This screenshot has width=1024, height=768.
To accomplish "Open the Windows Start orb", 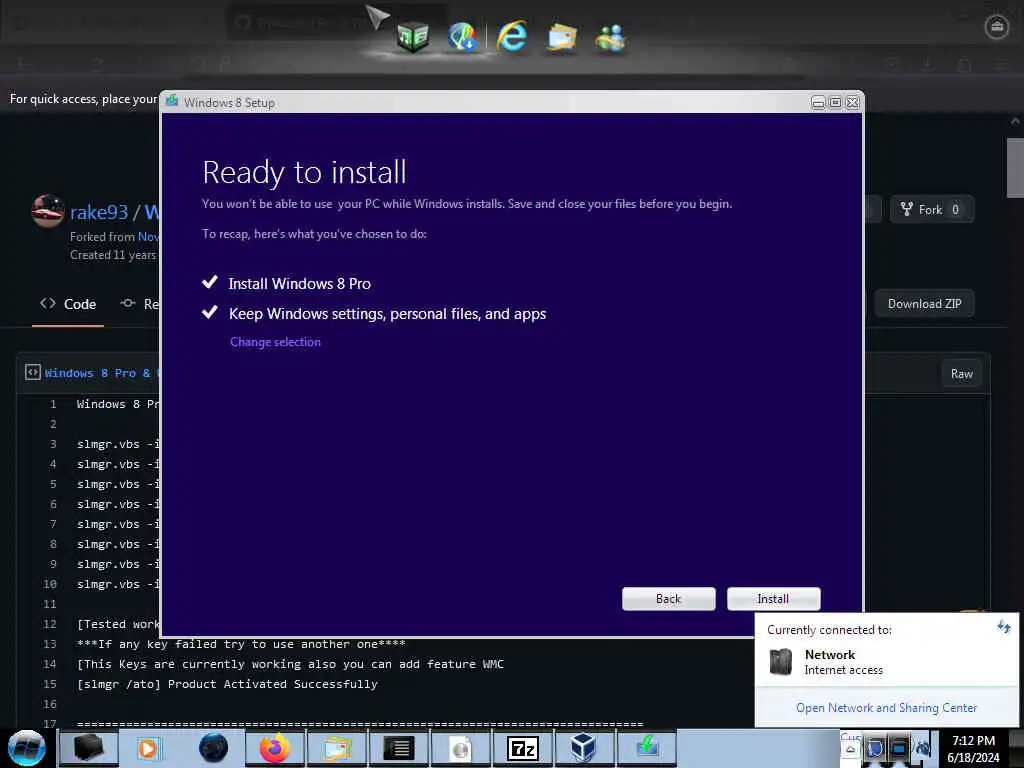I will (x=27, y=748).
